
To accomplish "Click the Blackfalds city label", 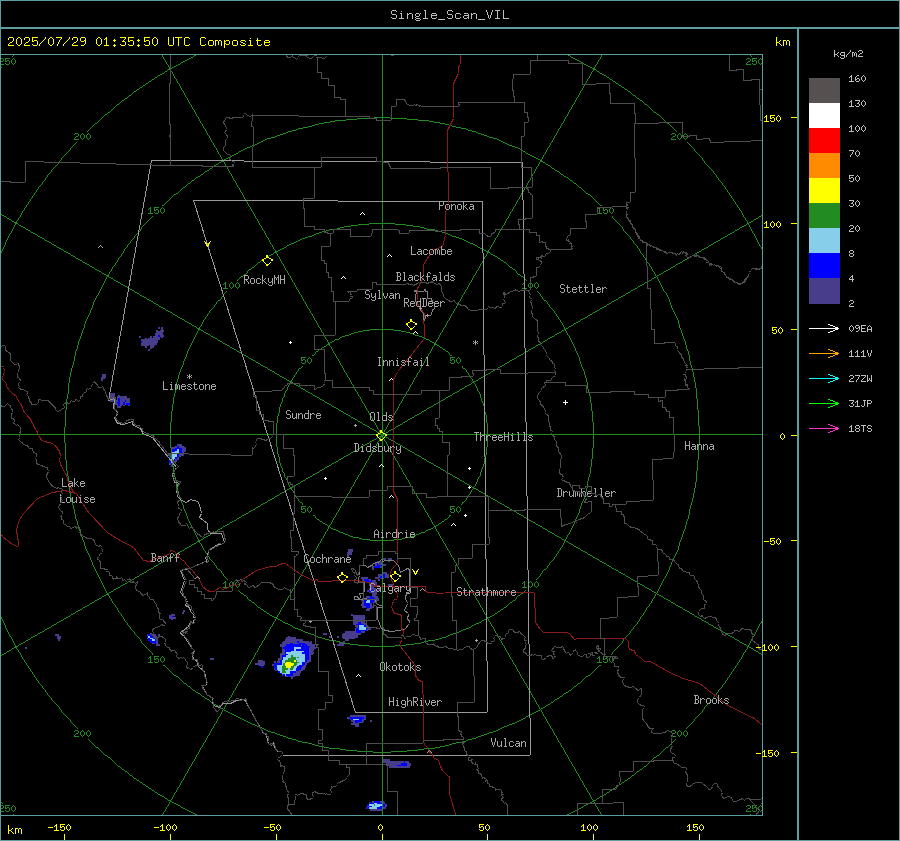I will [x=425, y=277].
